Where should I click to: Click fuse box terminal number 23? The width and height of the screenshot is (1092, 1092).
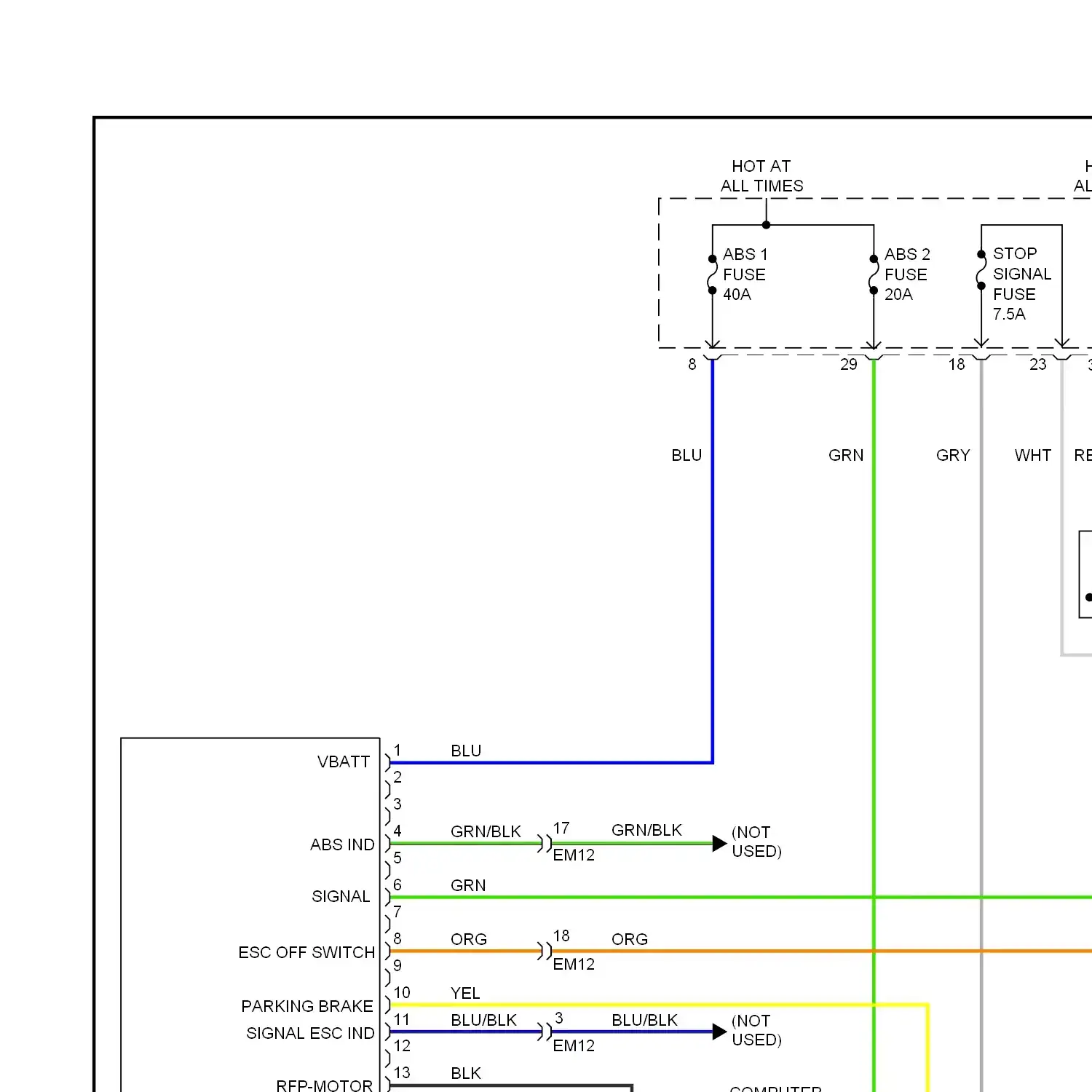(1037, 365)
